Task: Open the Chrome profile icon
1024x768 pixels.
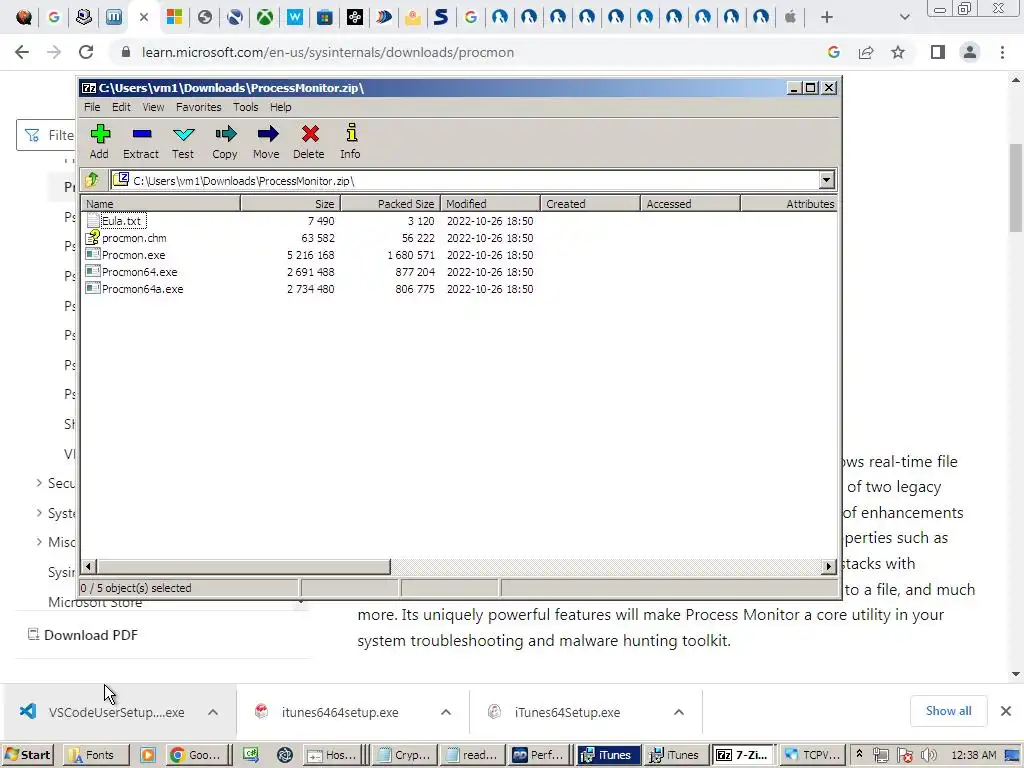Action: pyautogui.click(x=970, y=52)
